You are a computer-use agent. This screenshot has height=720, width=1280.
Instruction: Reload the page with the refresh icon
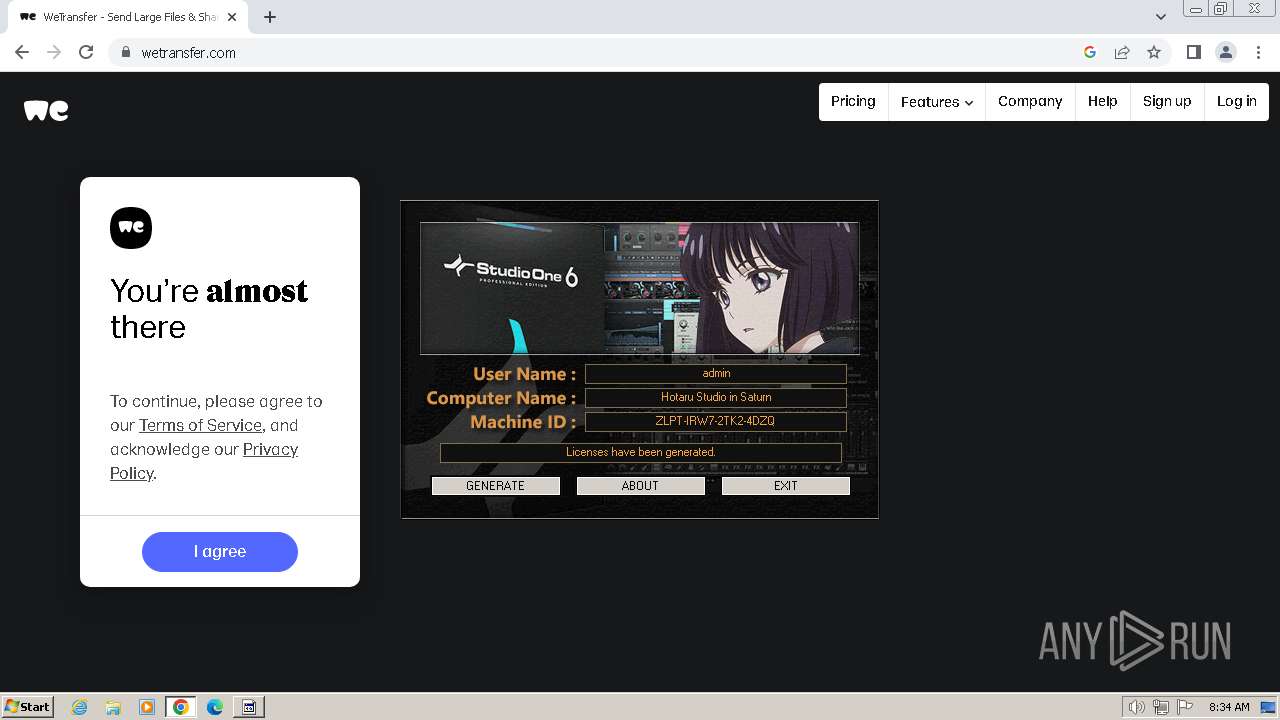(x=86, y=52)
